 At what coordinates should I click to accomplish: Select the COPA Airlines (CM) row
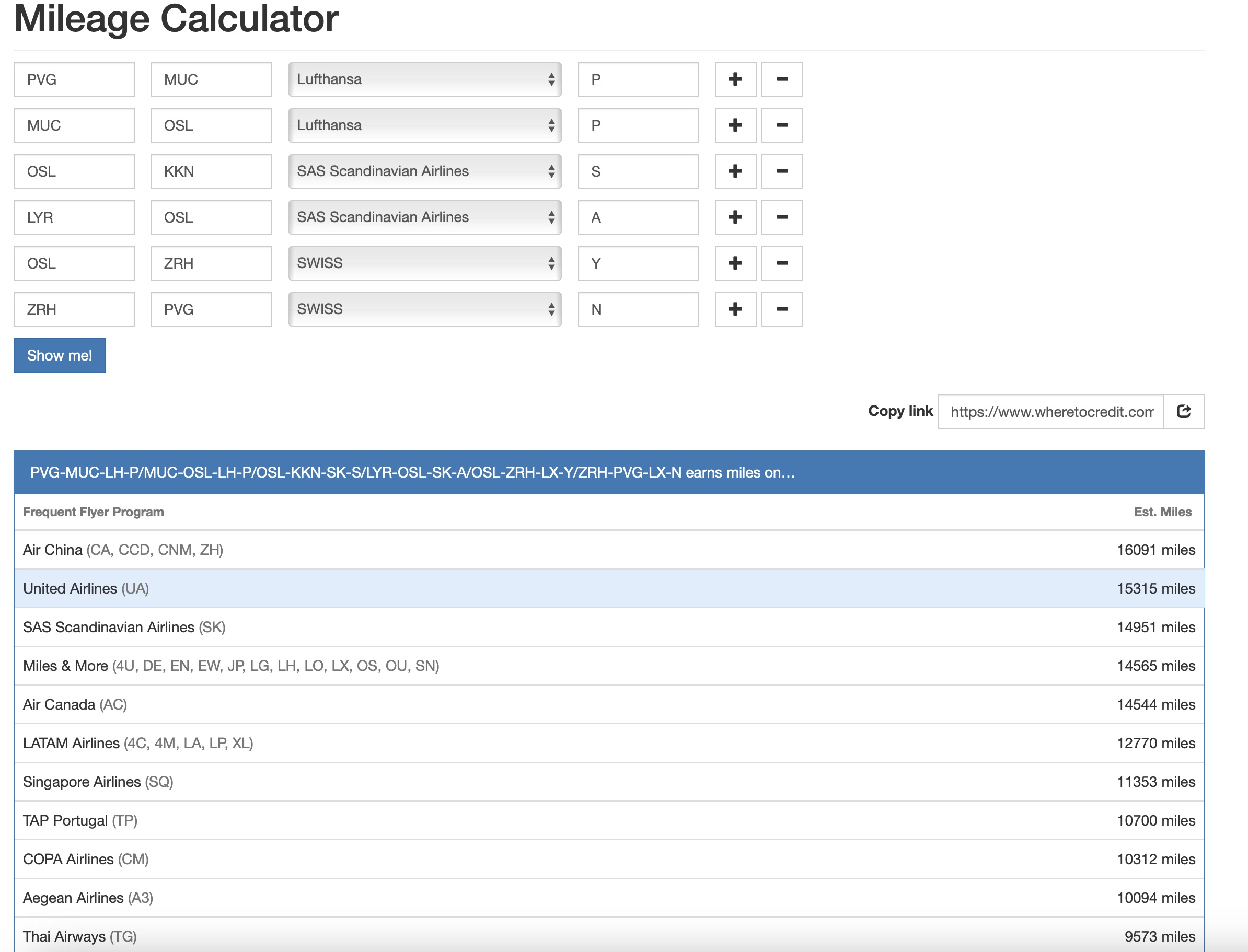609,859
